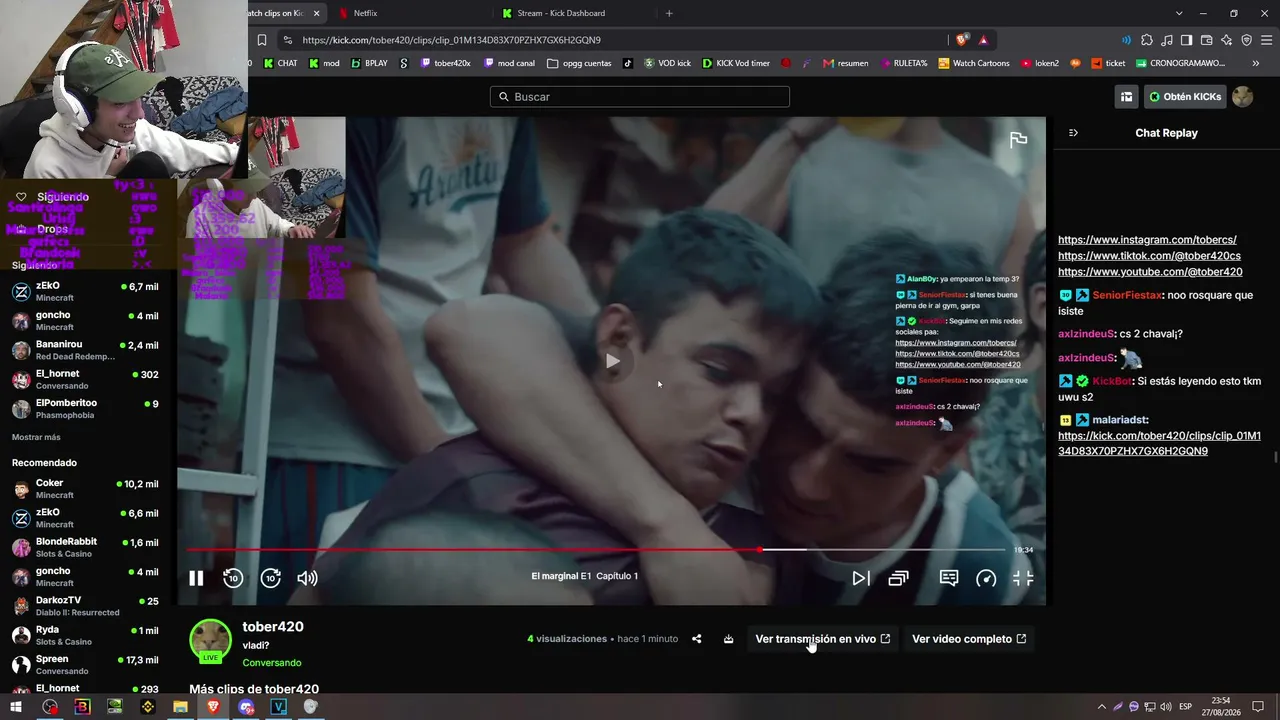Open the Brave Wallet icon
Image resolution: width=1280 pixels, height=720 pixels.
click(1207, 40)
